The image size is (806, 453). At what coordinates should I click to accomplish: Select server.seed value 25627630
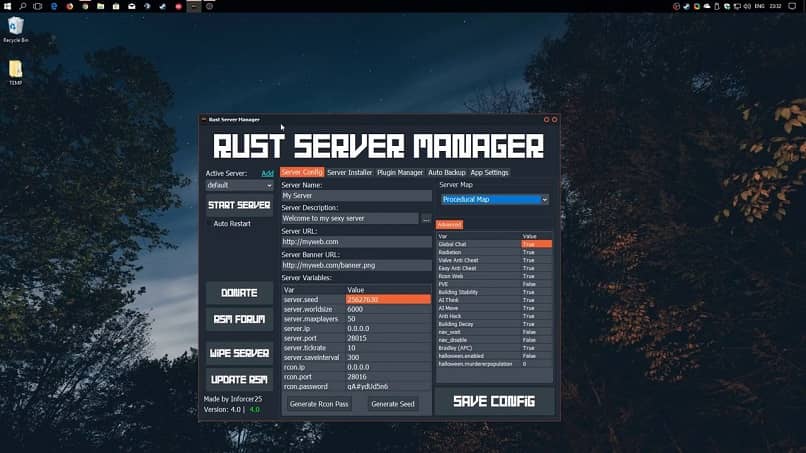[388, 299]
